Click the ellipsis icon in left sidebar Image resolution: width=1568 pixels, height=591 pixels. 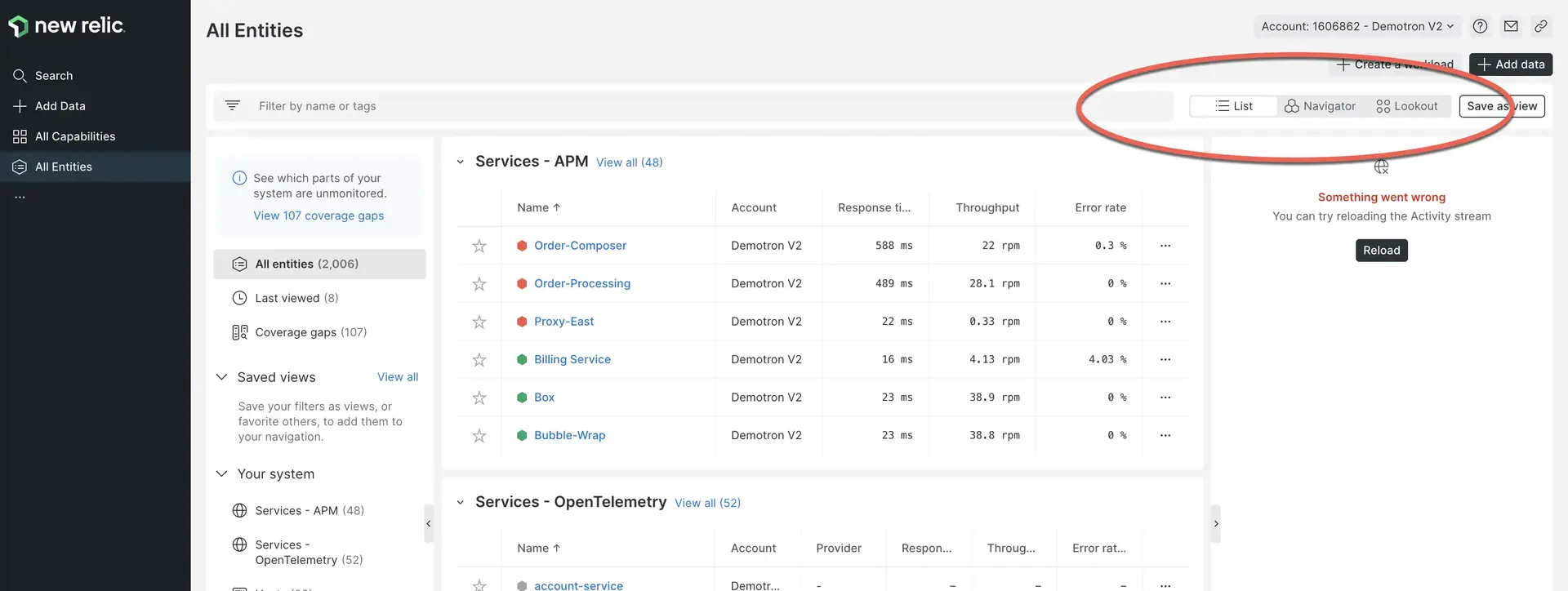click(20, 197)
